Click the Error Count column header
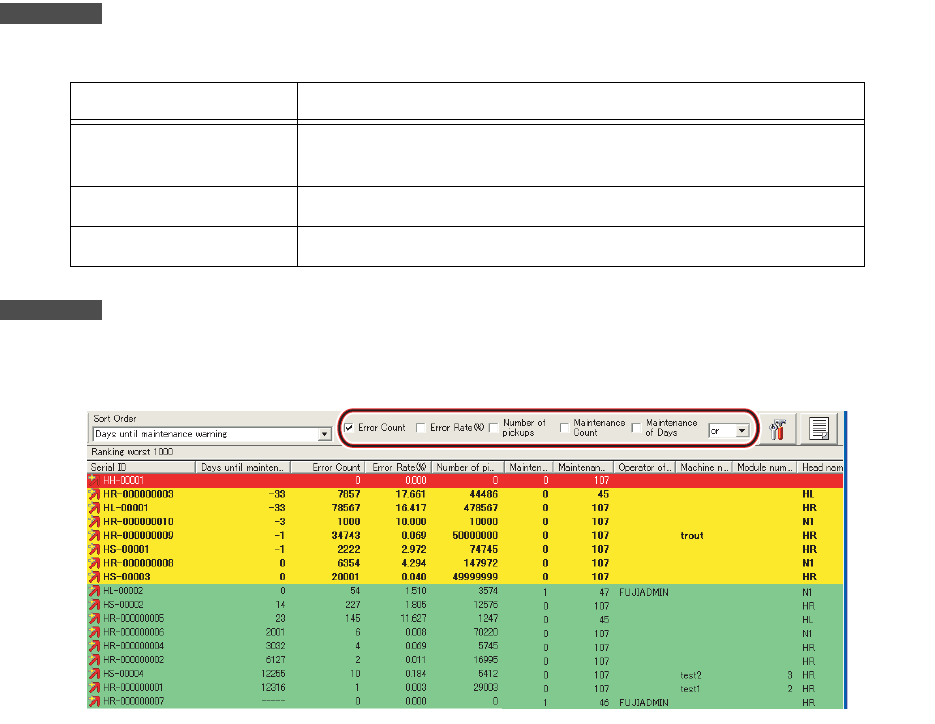The image size is (935, 724). (329, 467)
